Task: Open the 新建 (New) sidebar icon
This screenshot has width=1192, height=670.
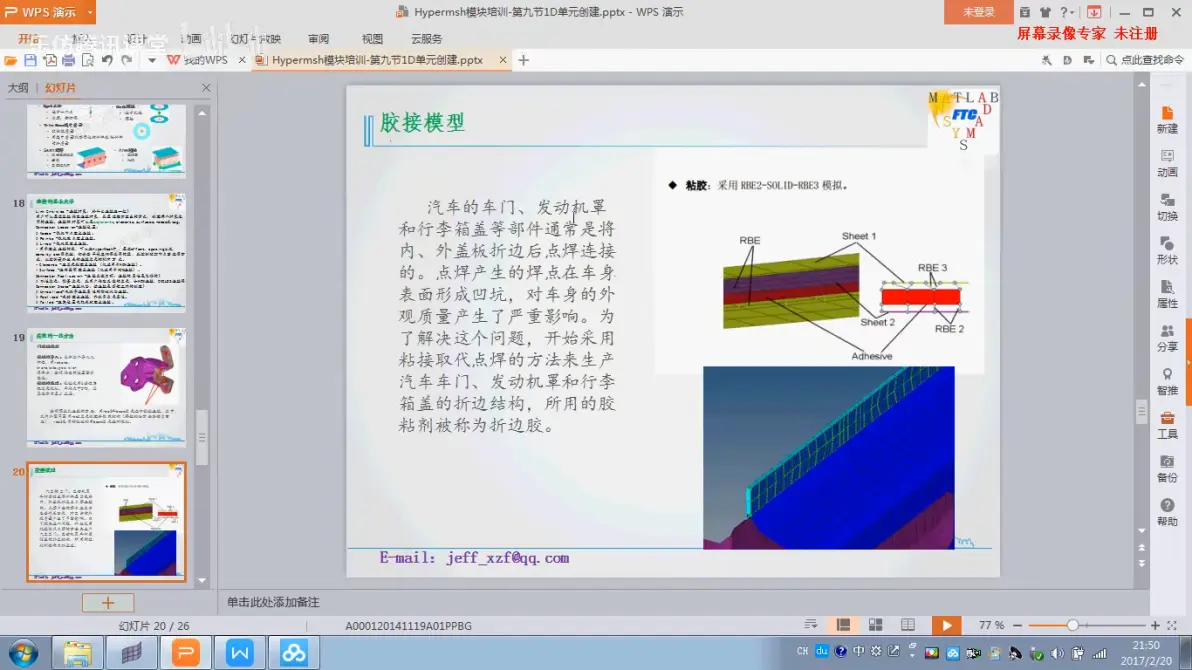Action: coord(1167,120)
